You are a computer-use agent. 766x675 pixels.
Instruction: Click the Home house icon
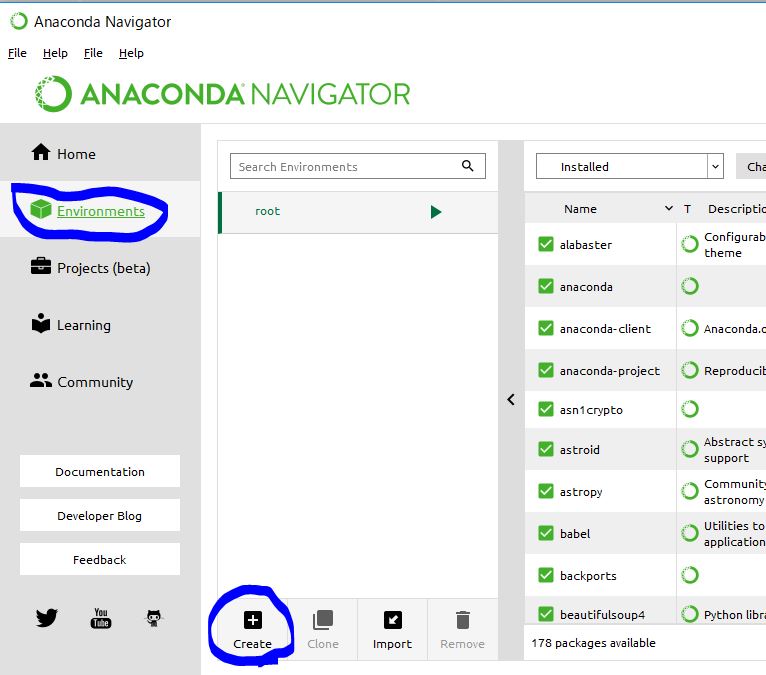tap(41, 152)
